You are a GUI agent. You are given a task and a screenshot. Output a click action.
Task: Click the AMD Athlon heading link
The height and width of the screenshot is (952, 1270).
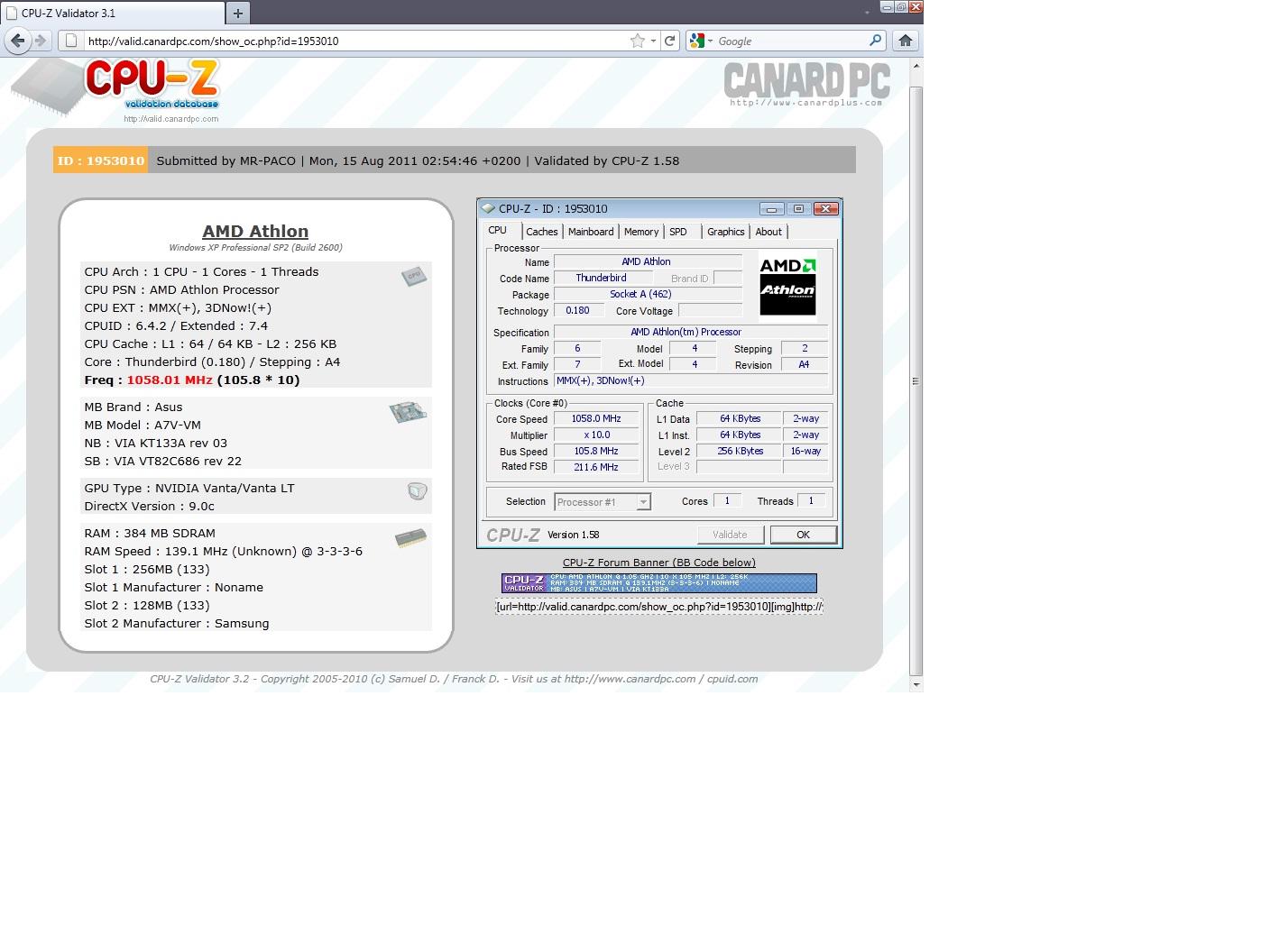255,232
